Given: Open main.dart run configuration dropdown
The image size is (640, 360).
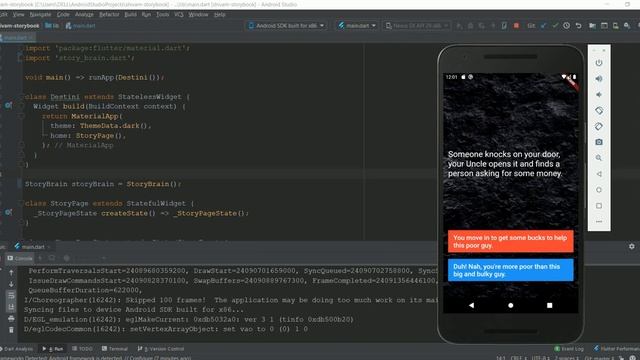Looking at the screenshot, I should point(357,25).
